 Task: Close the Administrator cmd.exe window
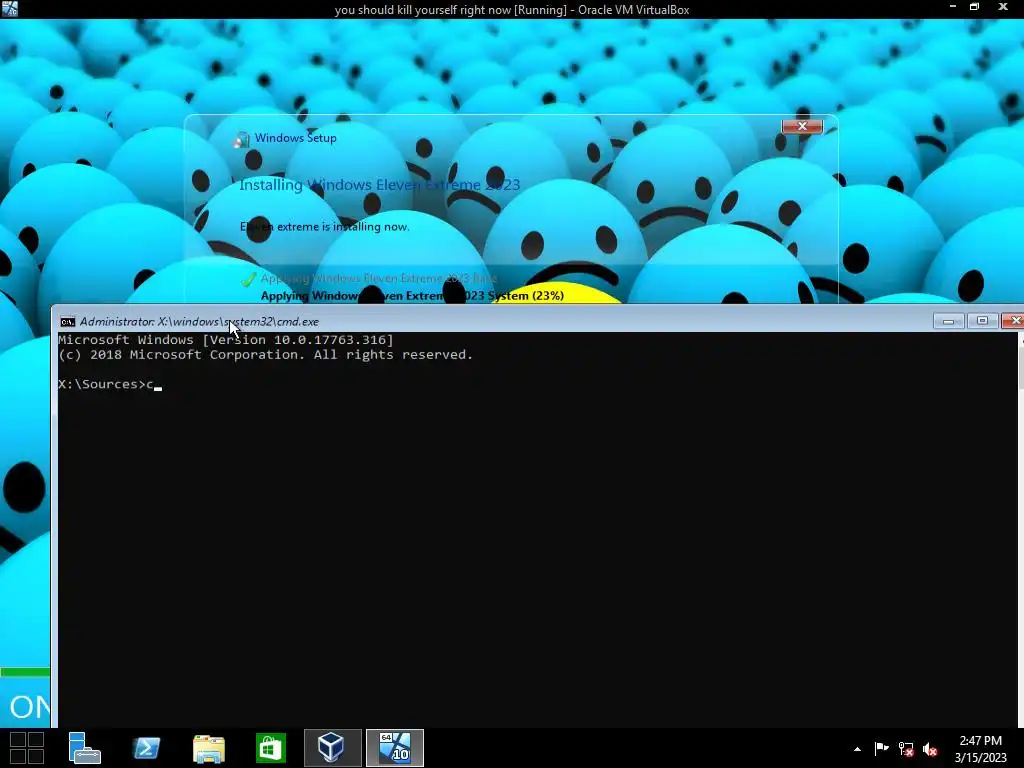tap(1013, 321)
